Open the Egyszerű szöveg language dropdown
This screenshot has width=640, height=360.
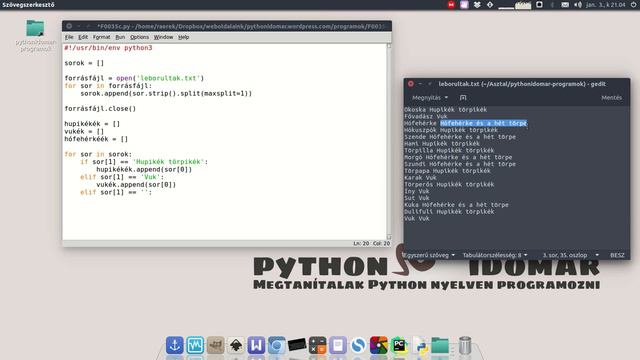click(x=429, y=255)
